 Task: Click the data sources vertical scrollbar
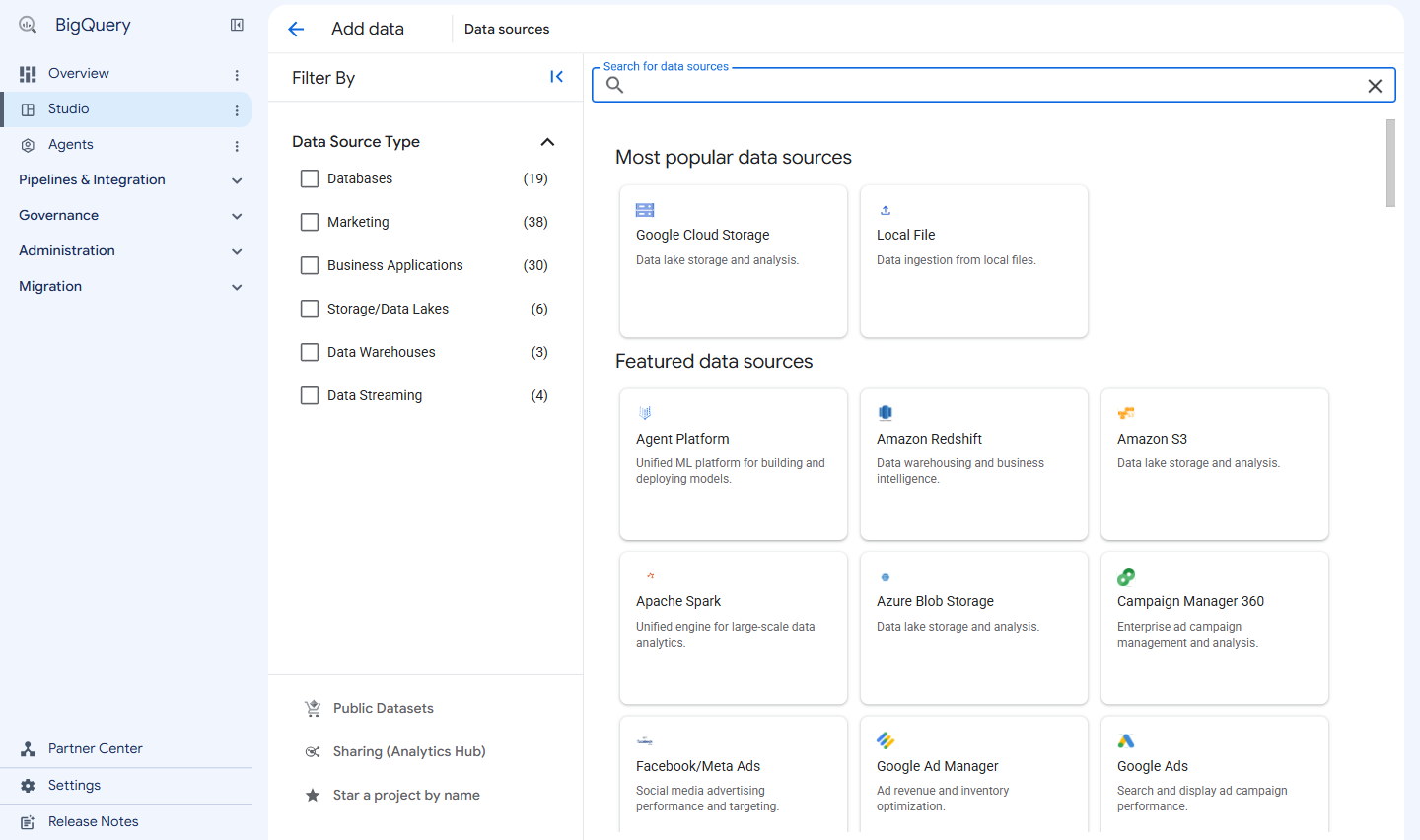(x=1390, y=163)
